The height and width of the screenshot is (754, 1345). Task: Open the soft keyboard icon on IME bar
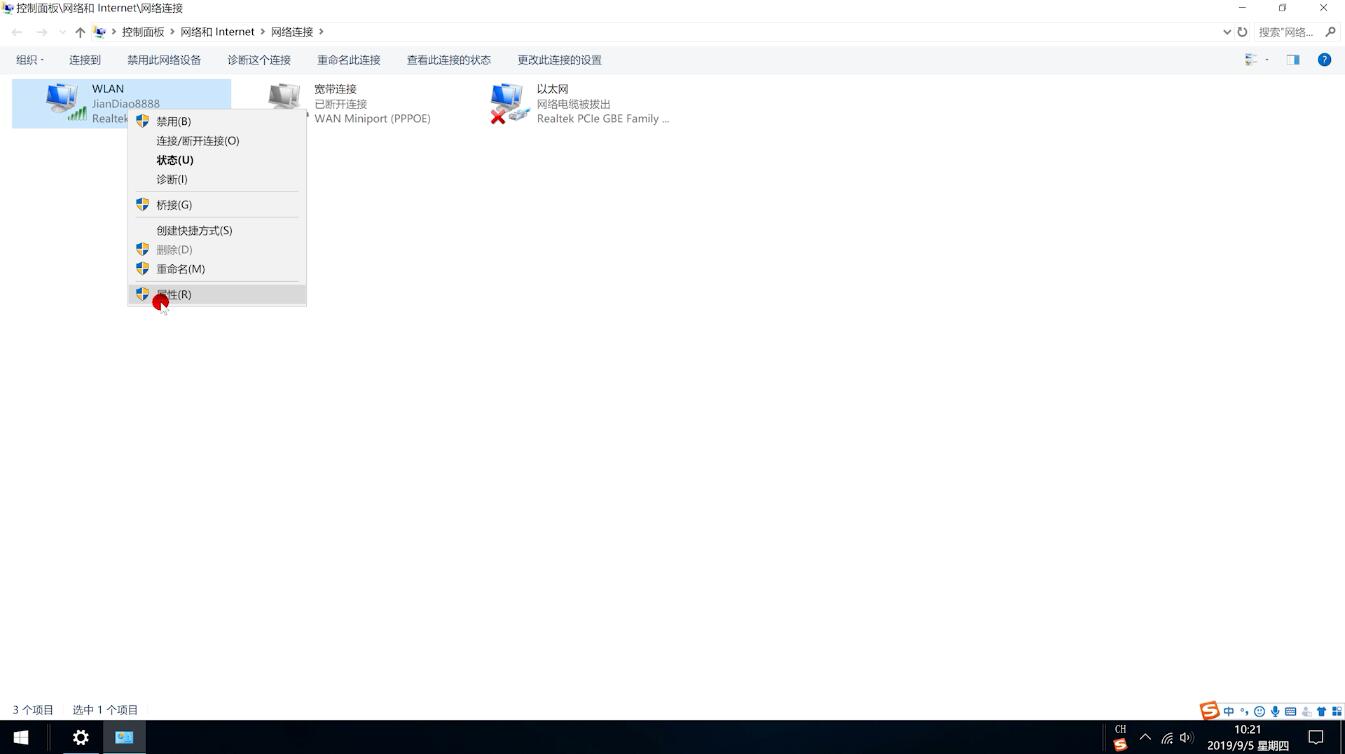point(1290,712)
